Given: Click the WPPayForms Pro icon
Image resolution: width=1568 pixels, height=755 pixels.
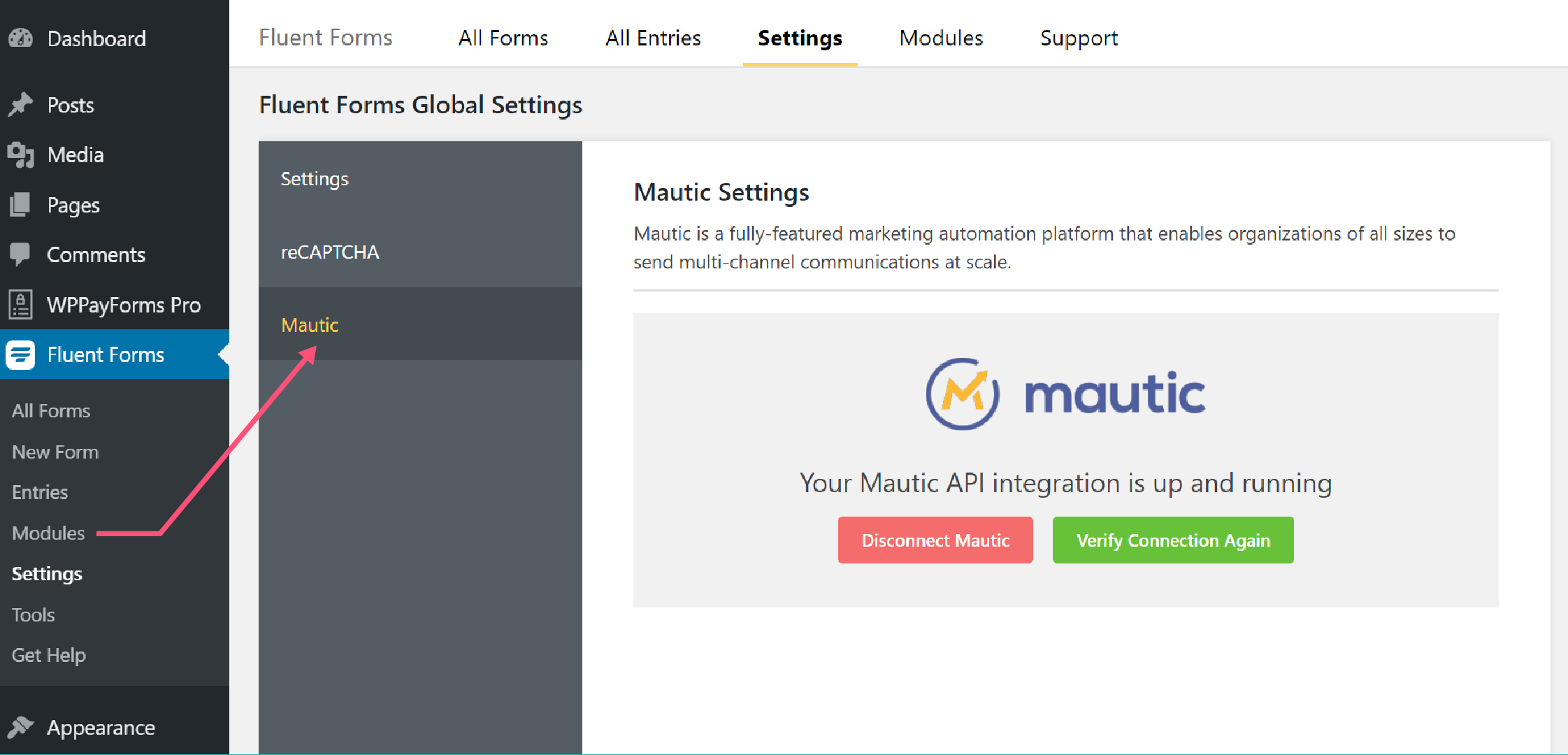Looking at the screenshot, I should (21, 305).
